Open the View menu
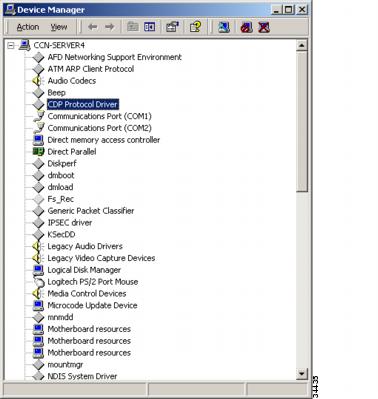 [x=59, y=27]
